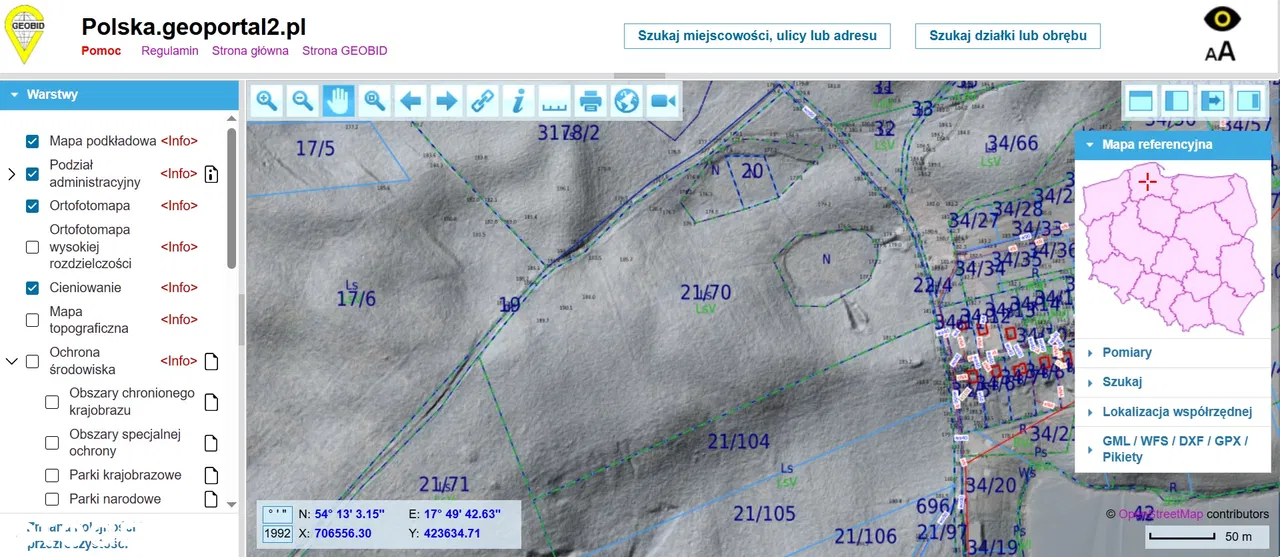Open the printer print tool
Viewport: 1280px width, 557px height.
click(x=591, y=100)
